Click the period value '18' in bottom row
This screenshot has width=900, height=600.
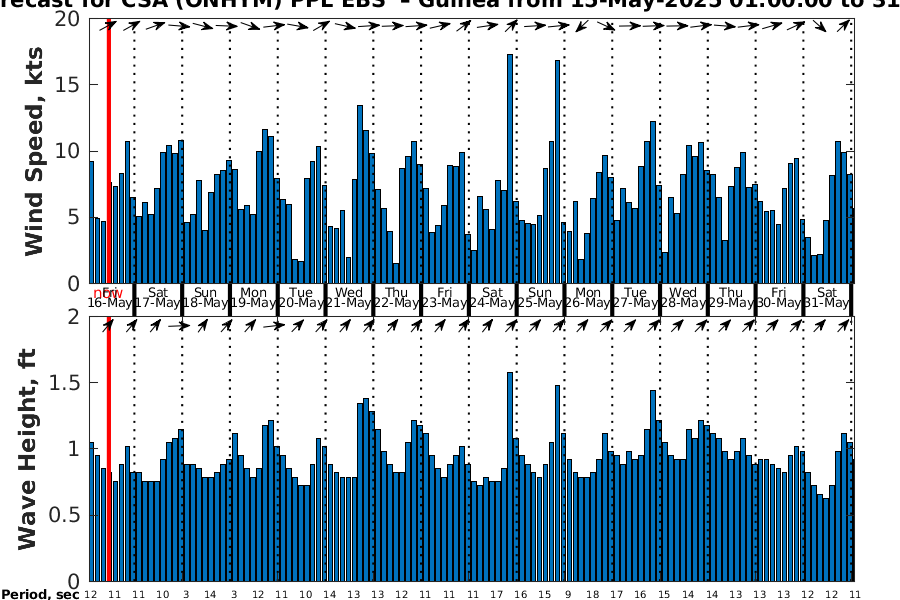click(592, 595)
